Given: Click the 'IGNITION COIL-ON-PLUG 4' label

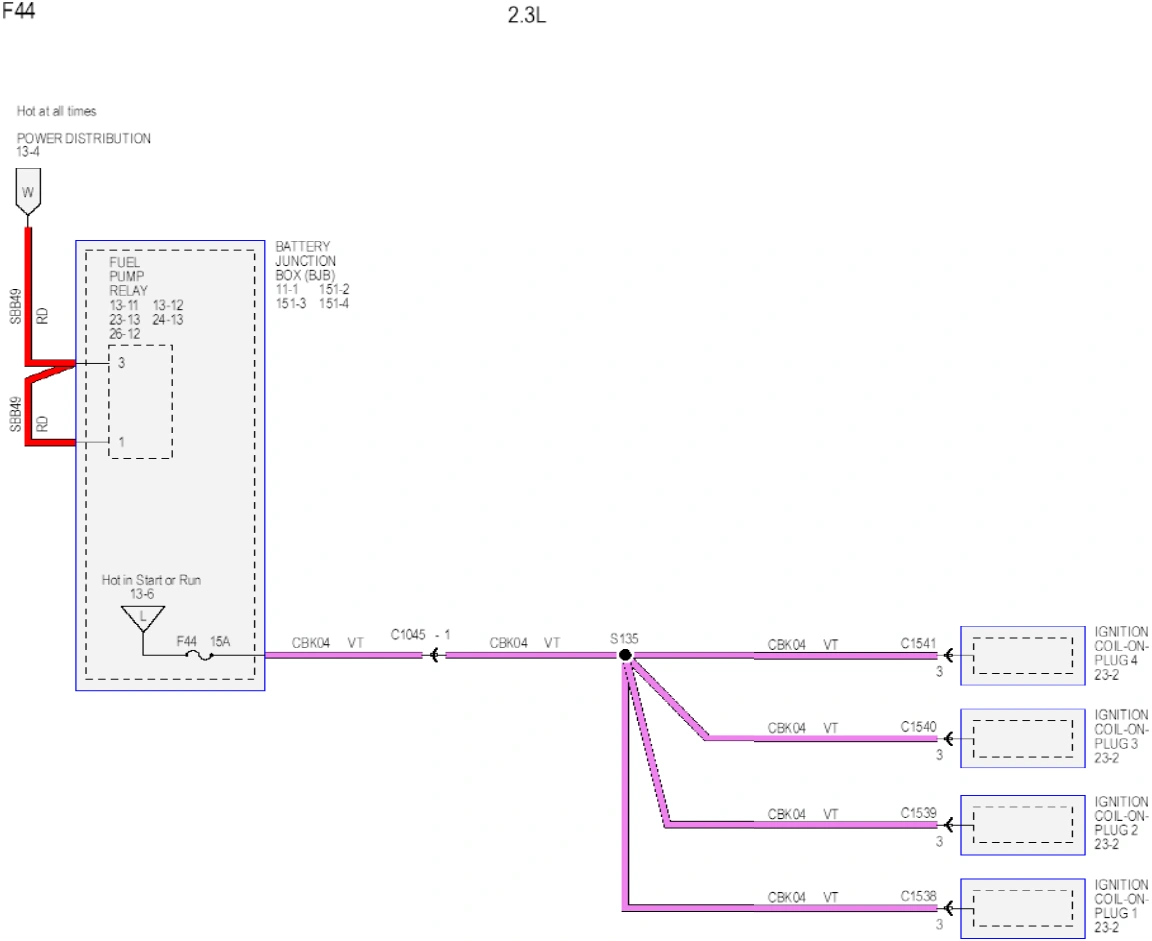Looking at the screenshot, I should coord(1121,646).
